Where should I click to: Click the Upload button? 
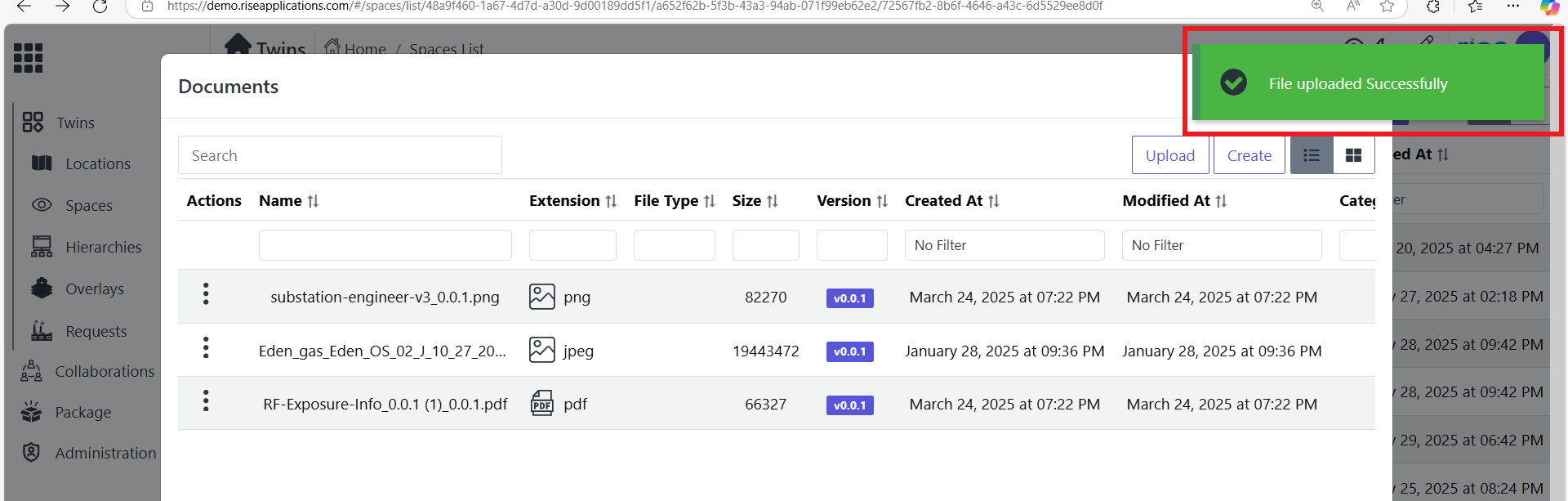tap(1170, 155)
